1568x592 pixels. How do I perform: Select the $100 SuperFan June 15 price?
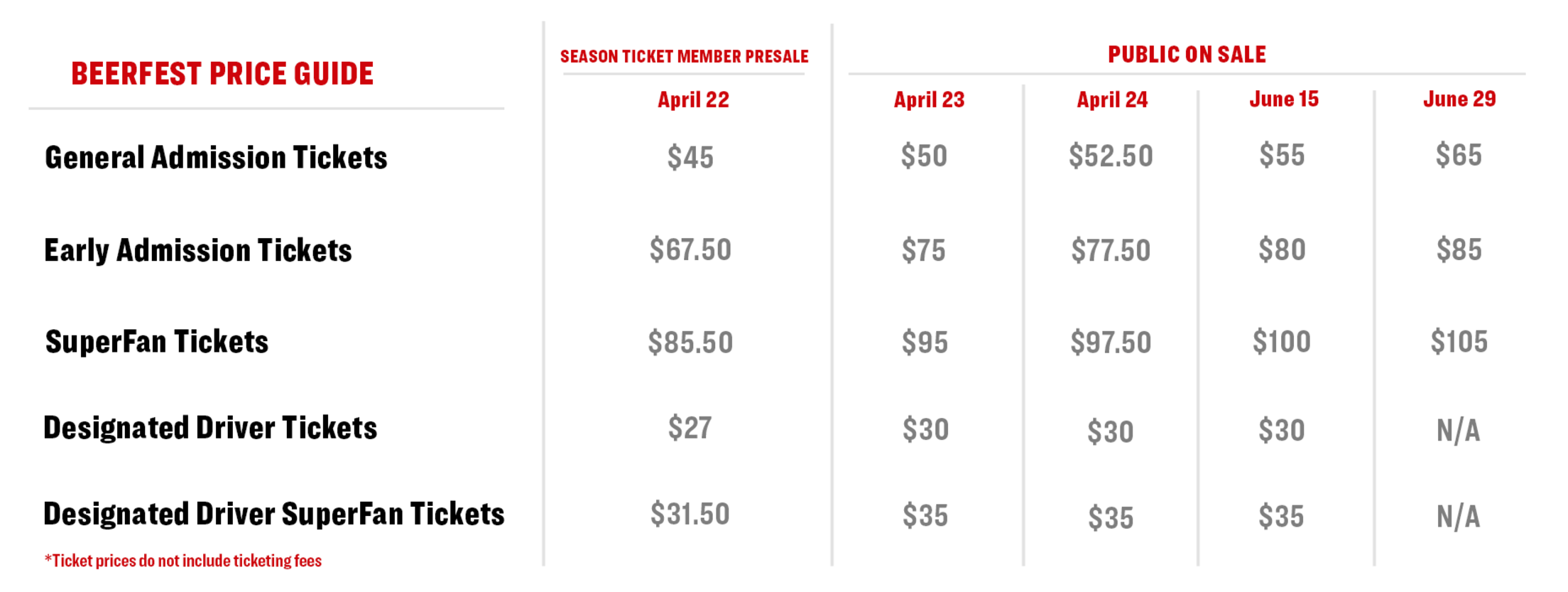coord(1281,342)
